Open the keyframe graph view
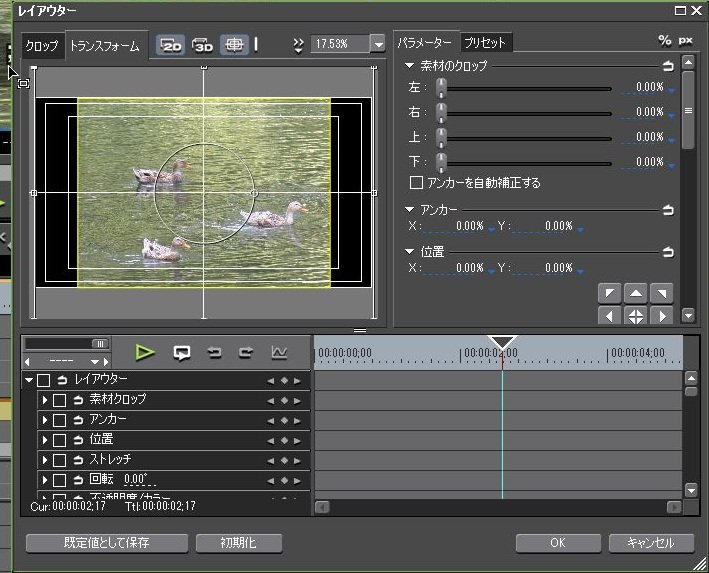The image size is (709, 573). [x=279, y=352]
